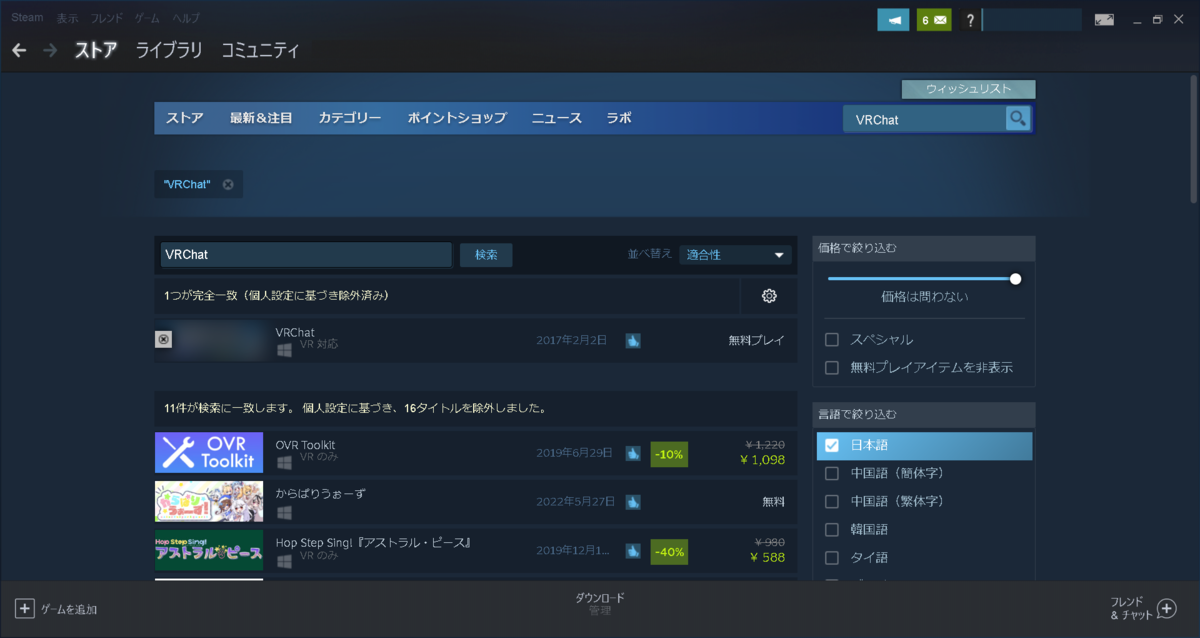The width and height of the screenshot is (1200, 638).
Task: Click the -10% discount badge on OVR Toolkit
Action: pyautogui.click(x=669, y=454)
